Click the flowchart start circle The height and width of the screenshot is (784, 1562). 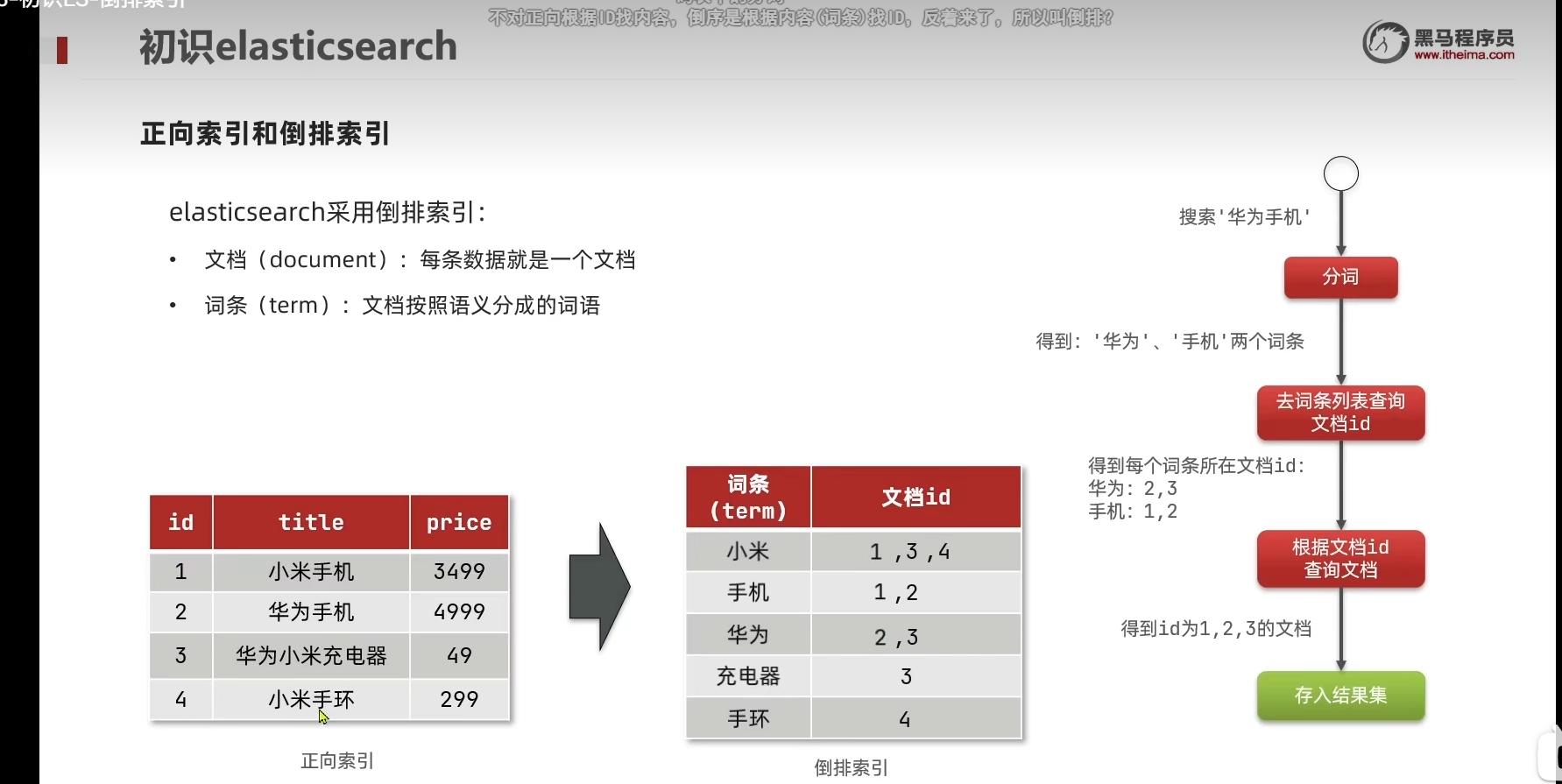pyautogui.click(x=1340, y=173)
